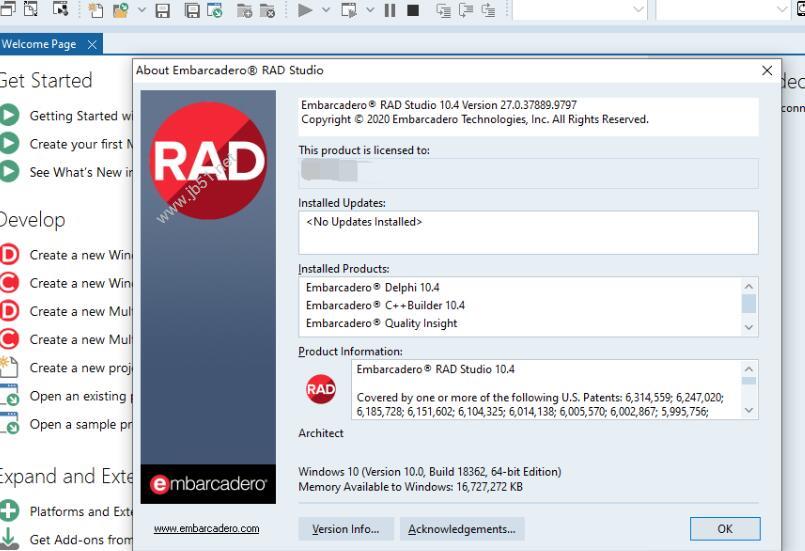Click play icon beside See What's New
The image size is (805, 551).
click(x=9, y=172)
